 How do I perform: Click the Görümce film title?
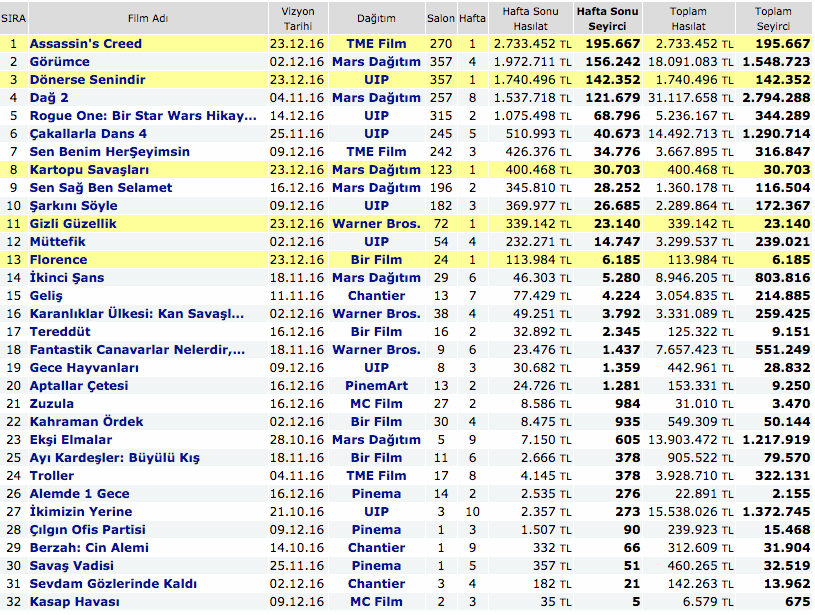point(59,62)
